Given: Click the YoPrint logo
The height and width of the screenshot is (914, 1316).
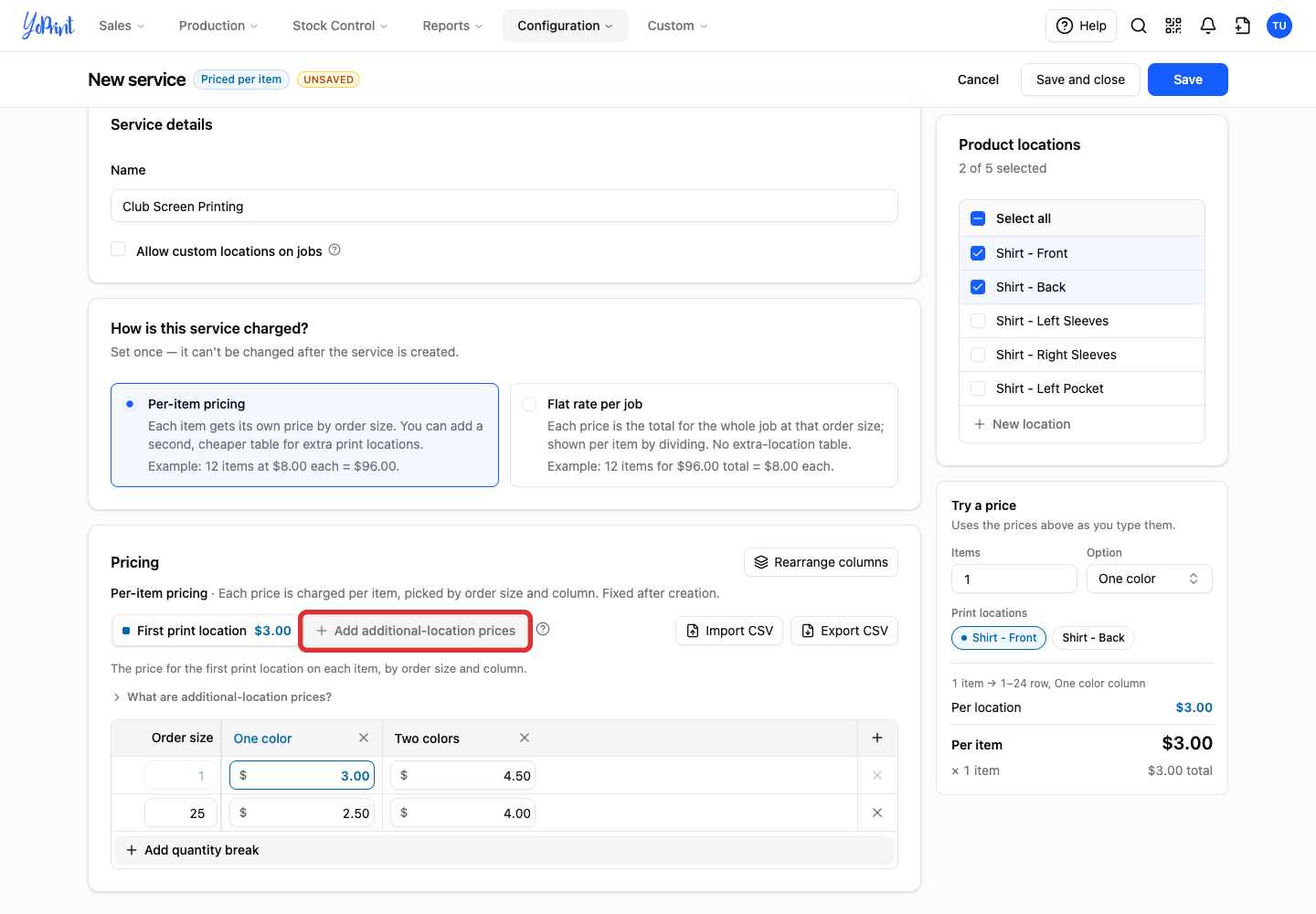Looking at the screenshot, I should coord(48,26).
